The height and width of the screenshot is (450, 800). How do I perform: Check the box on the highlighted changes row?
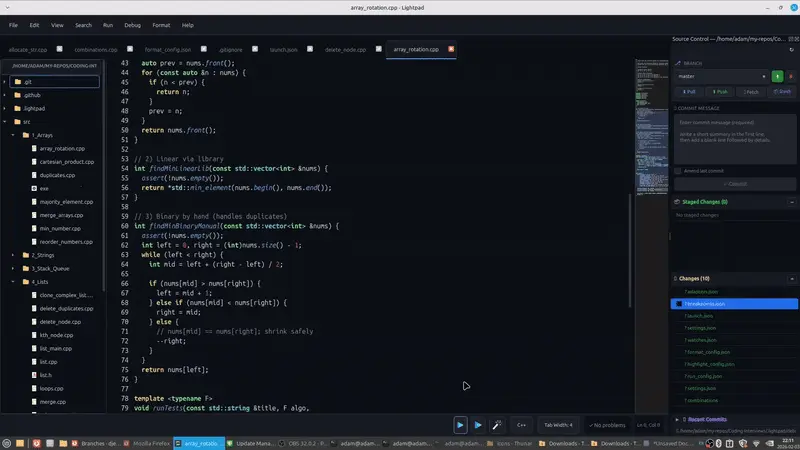coord(679,304)
